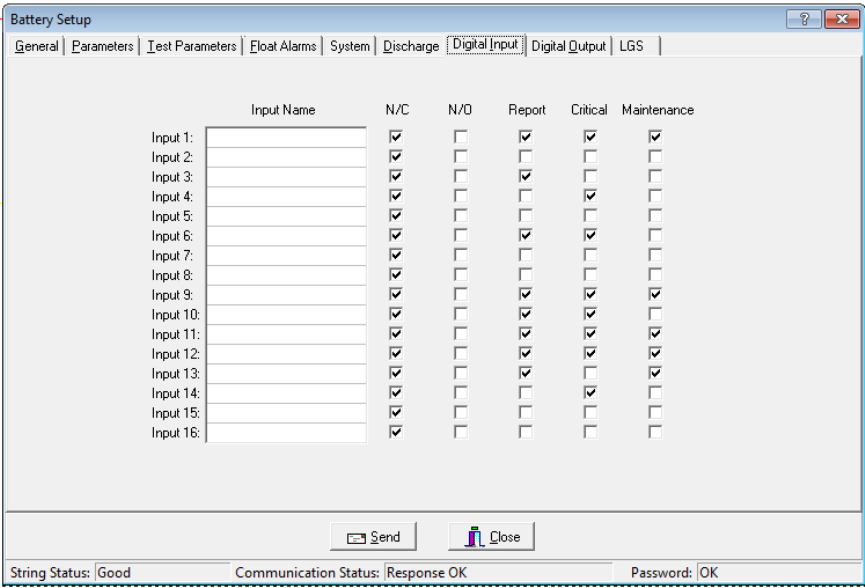This screenshot has height=588, width=865.
Task: Click the Input 2 name field
Action: [286, 157]
